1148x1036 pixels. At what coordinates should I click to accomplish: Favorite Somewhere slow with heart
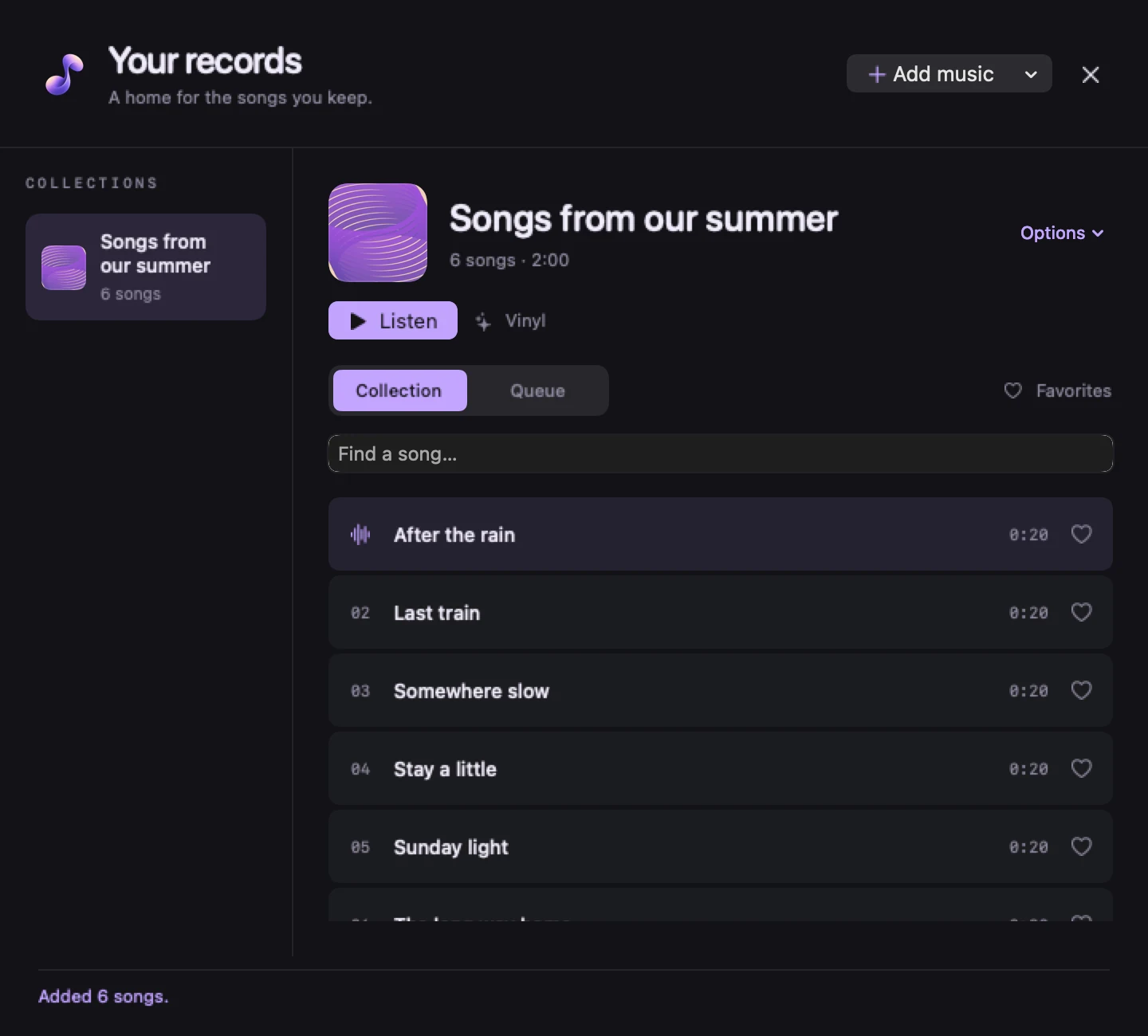tap(1081, 690)
